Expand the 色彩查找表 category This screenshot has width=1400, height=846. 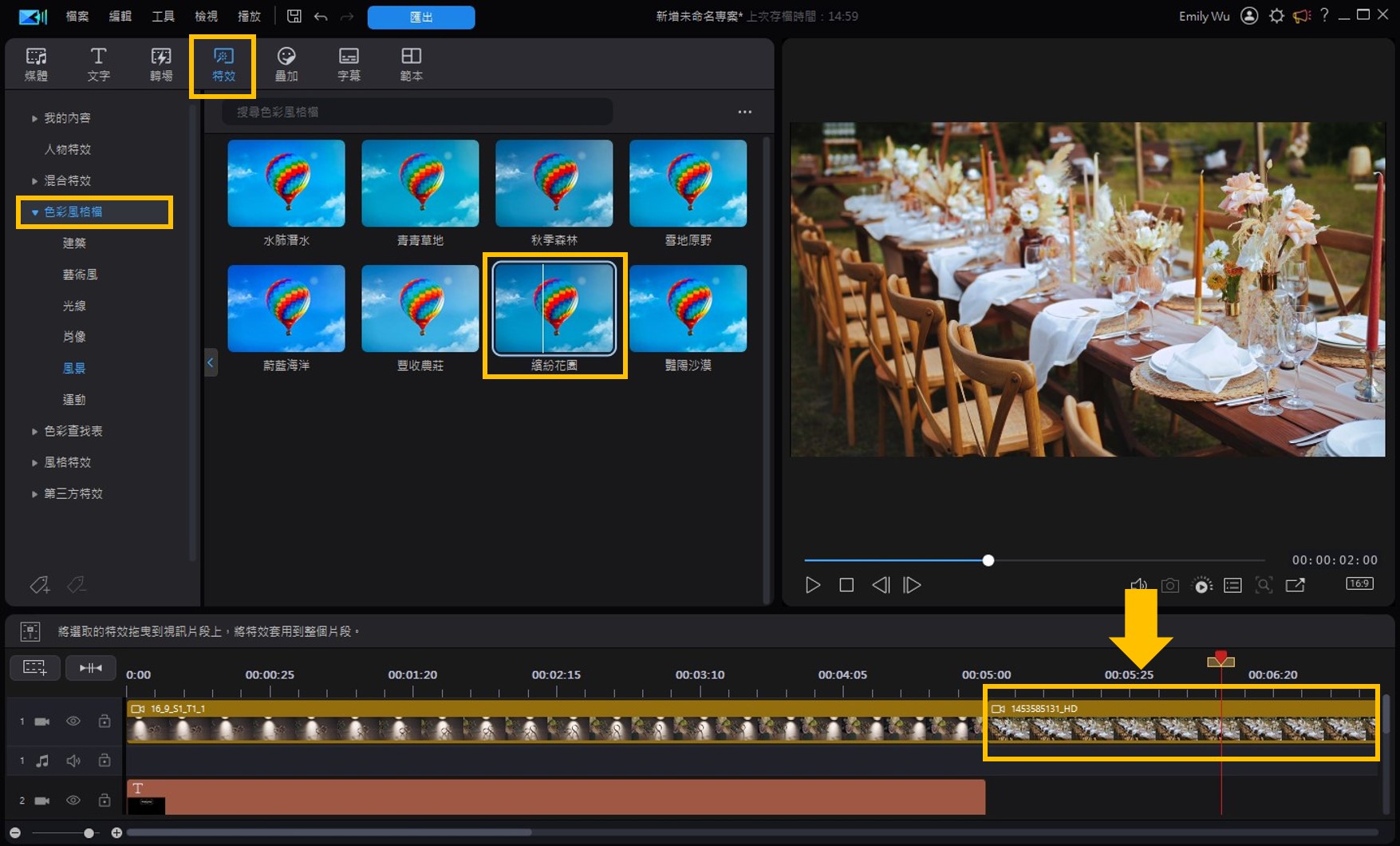click(x=35, y=431)
